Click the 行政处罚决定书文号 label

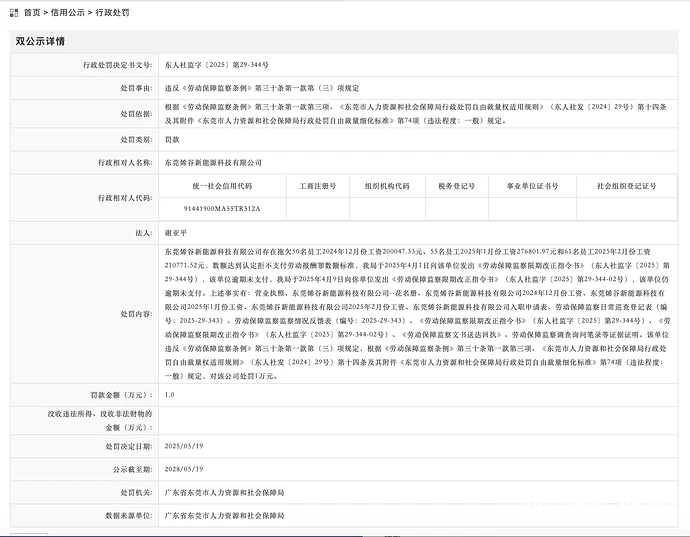(x=117, y=65)
